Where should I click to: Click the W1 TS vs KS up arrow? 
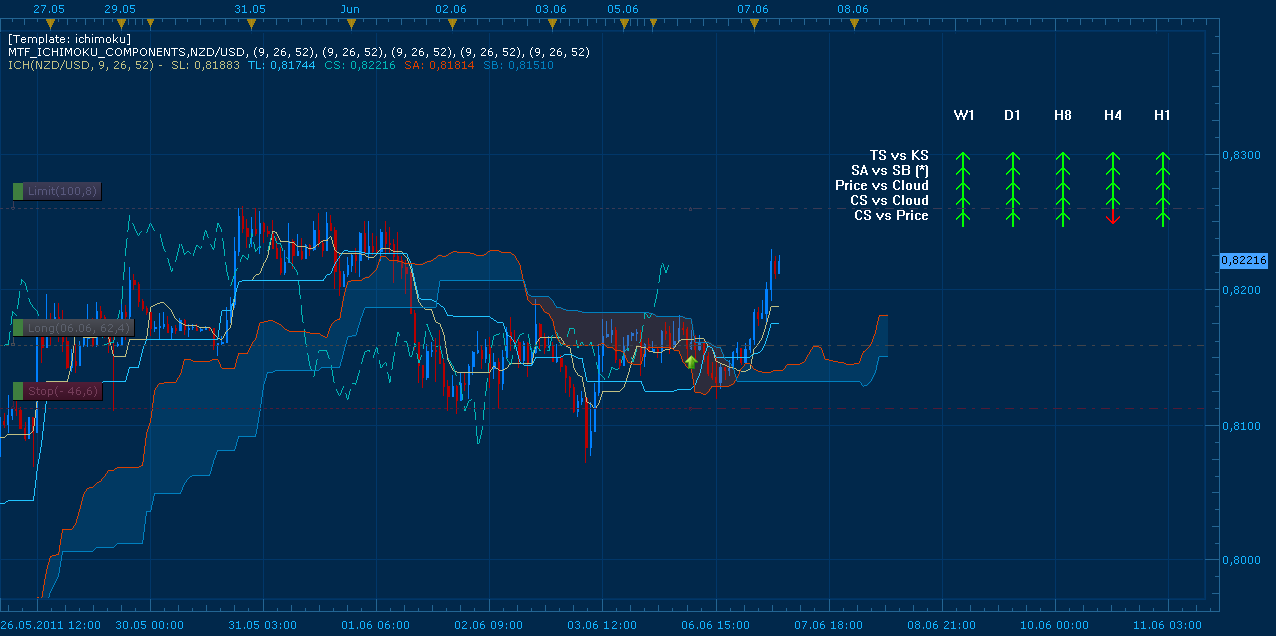(963, 157)
